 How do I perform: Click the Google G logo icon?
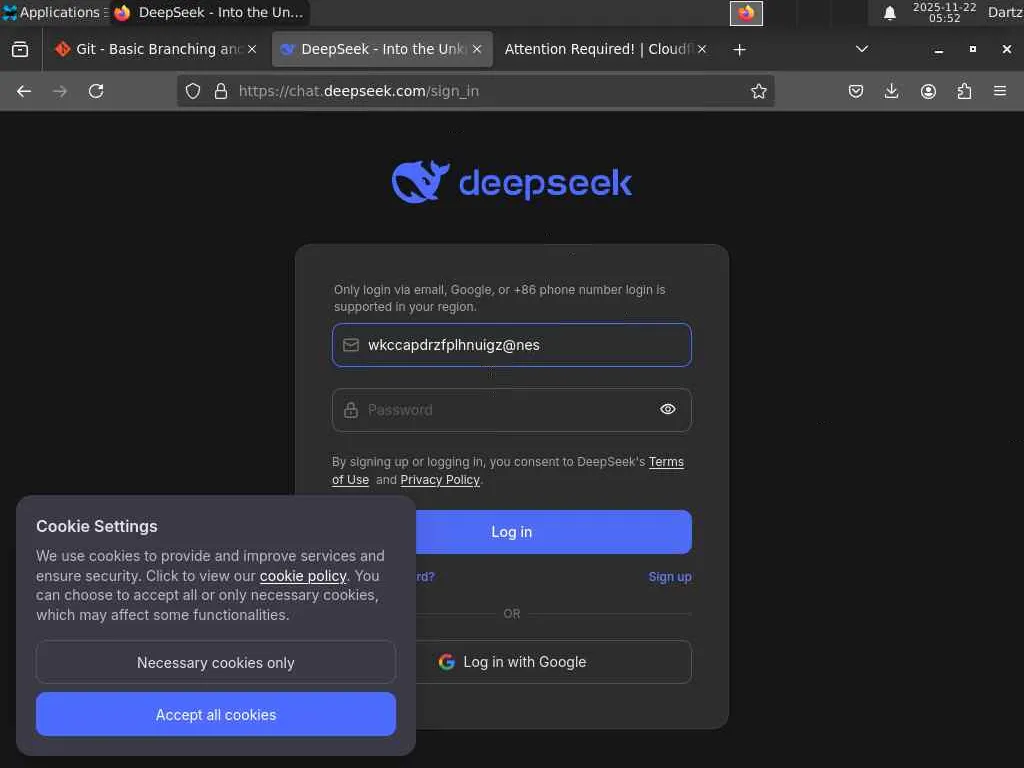click(x=447, y=662)
